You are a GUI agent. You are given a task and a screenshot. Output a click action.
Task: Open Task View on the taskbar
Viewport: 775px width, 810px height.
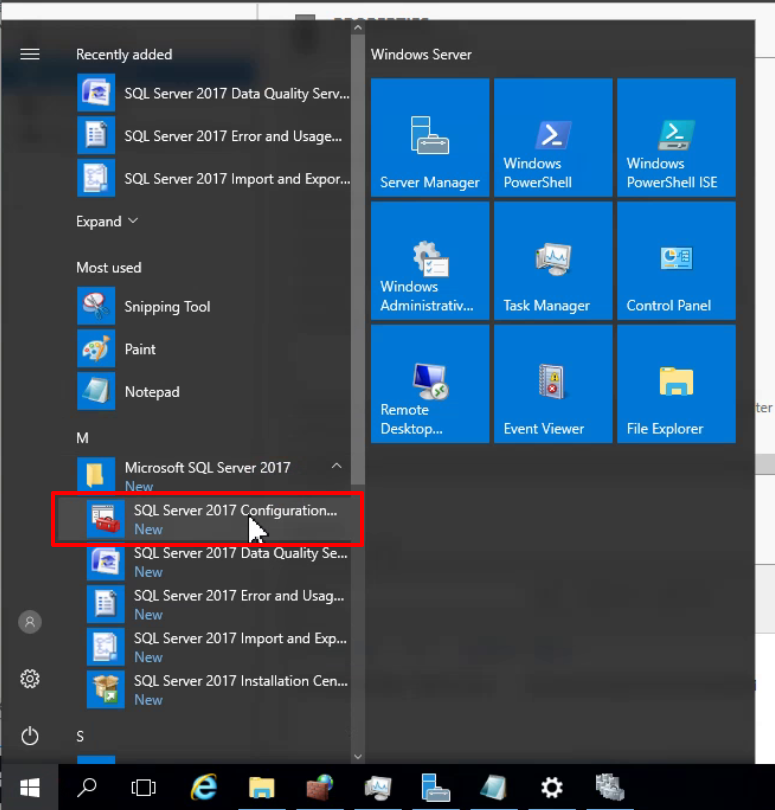pos(143,787)
